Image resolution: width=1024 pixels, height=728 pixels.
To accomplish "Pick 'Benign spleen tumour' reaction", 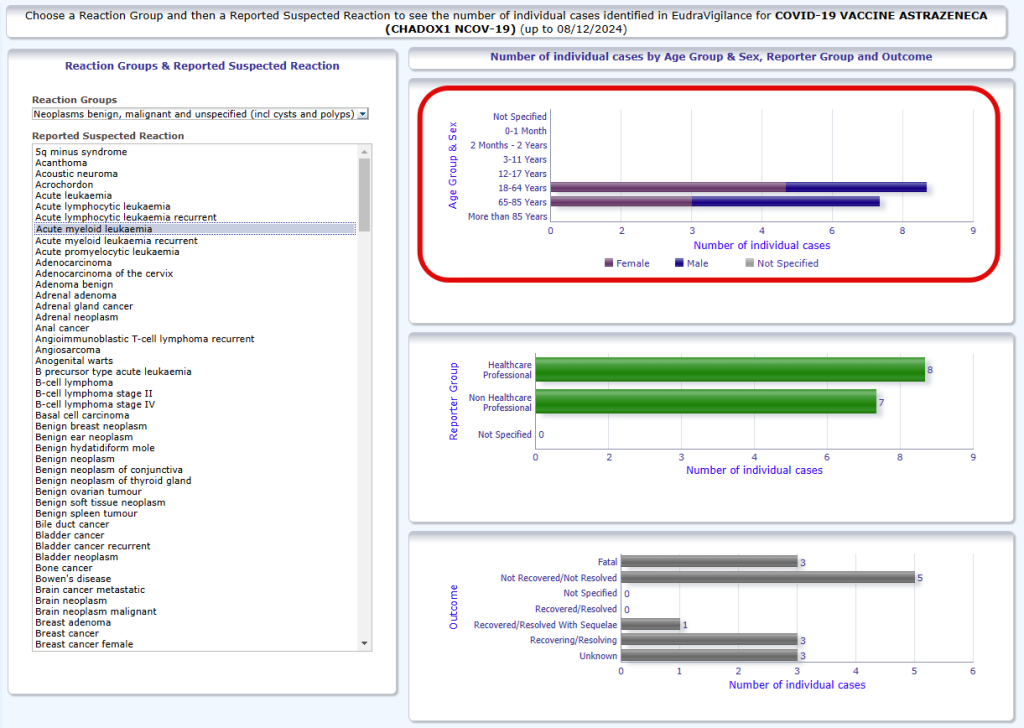I will click(x=86, y=514).
